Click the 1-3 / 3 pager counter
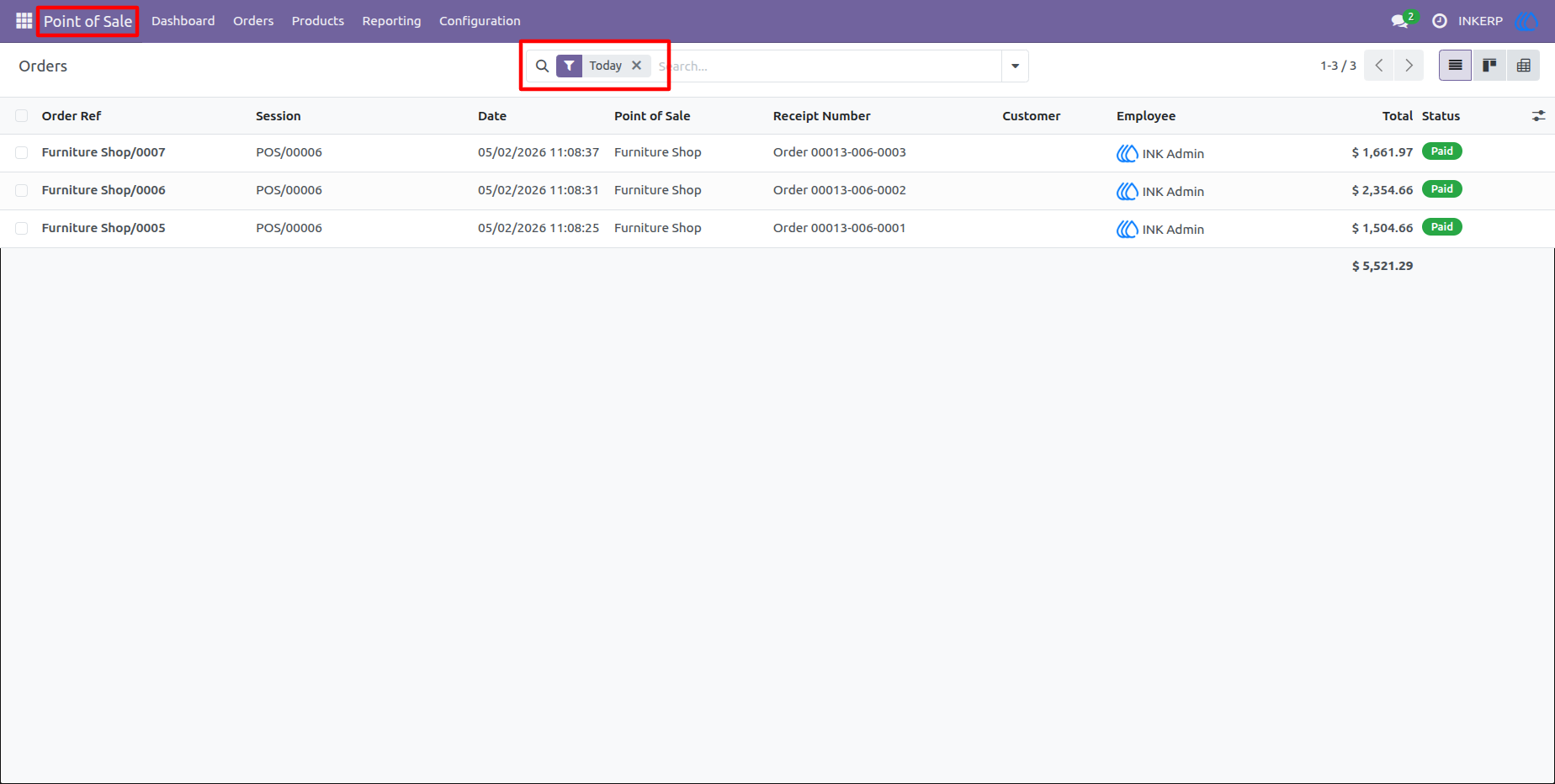Screen dimensions: 1555x784 [x=1338, y=66]
